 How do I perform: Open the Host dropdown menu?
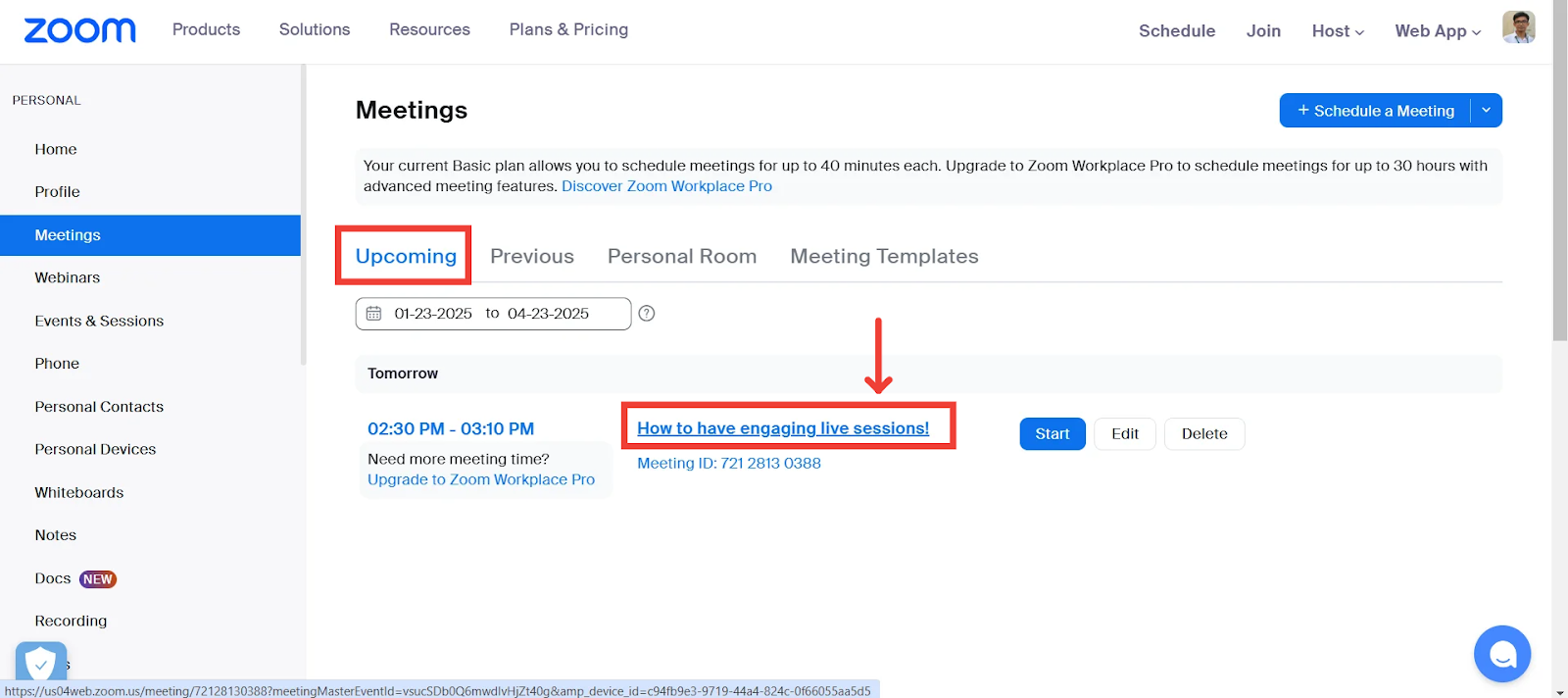[x=1338, y=31]
